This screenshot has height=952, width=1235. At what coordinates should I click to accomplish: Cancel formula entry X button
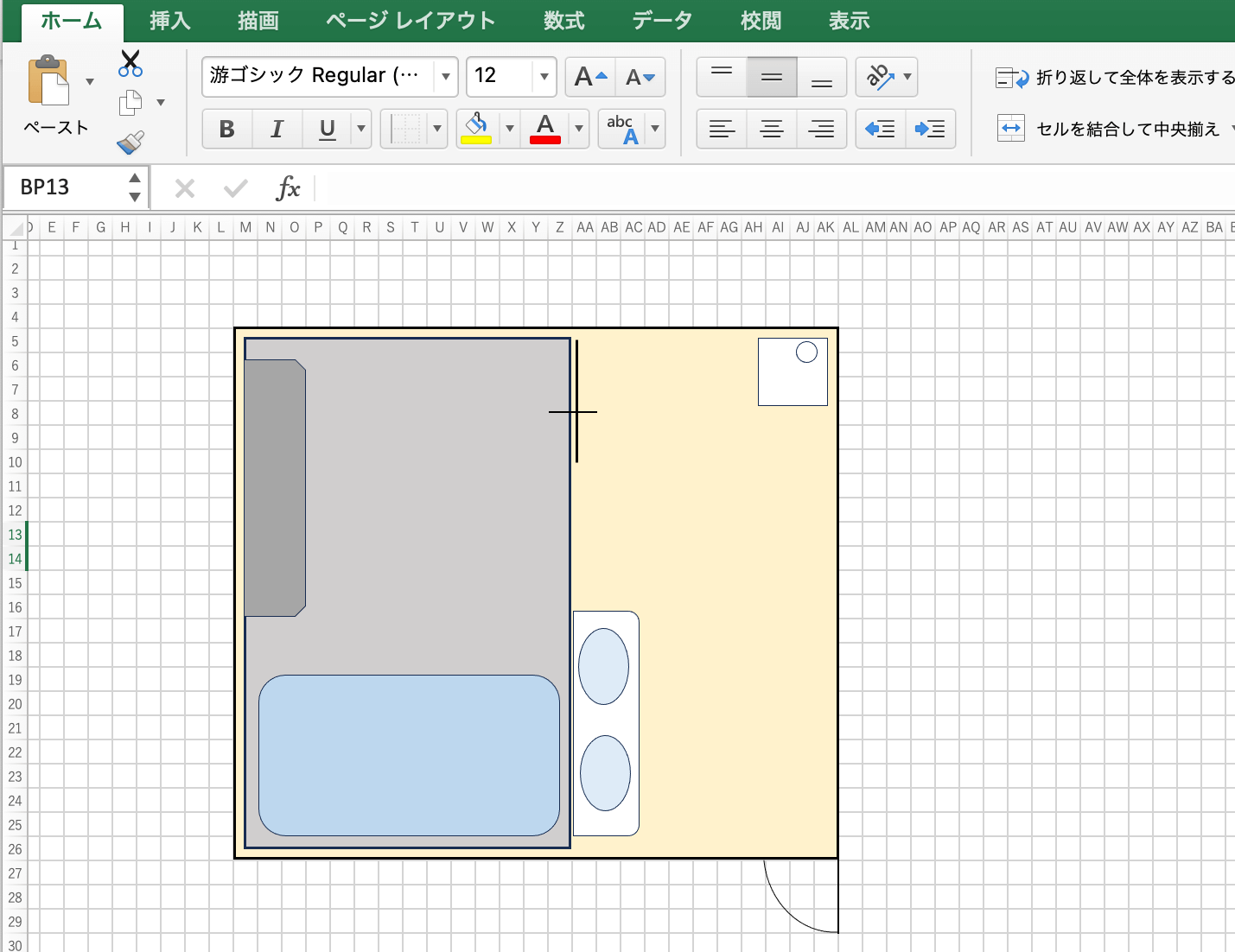(x=185, y=188)
